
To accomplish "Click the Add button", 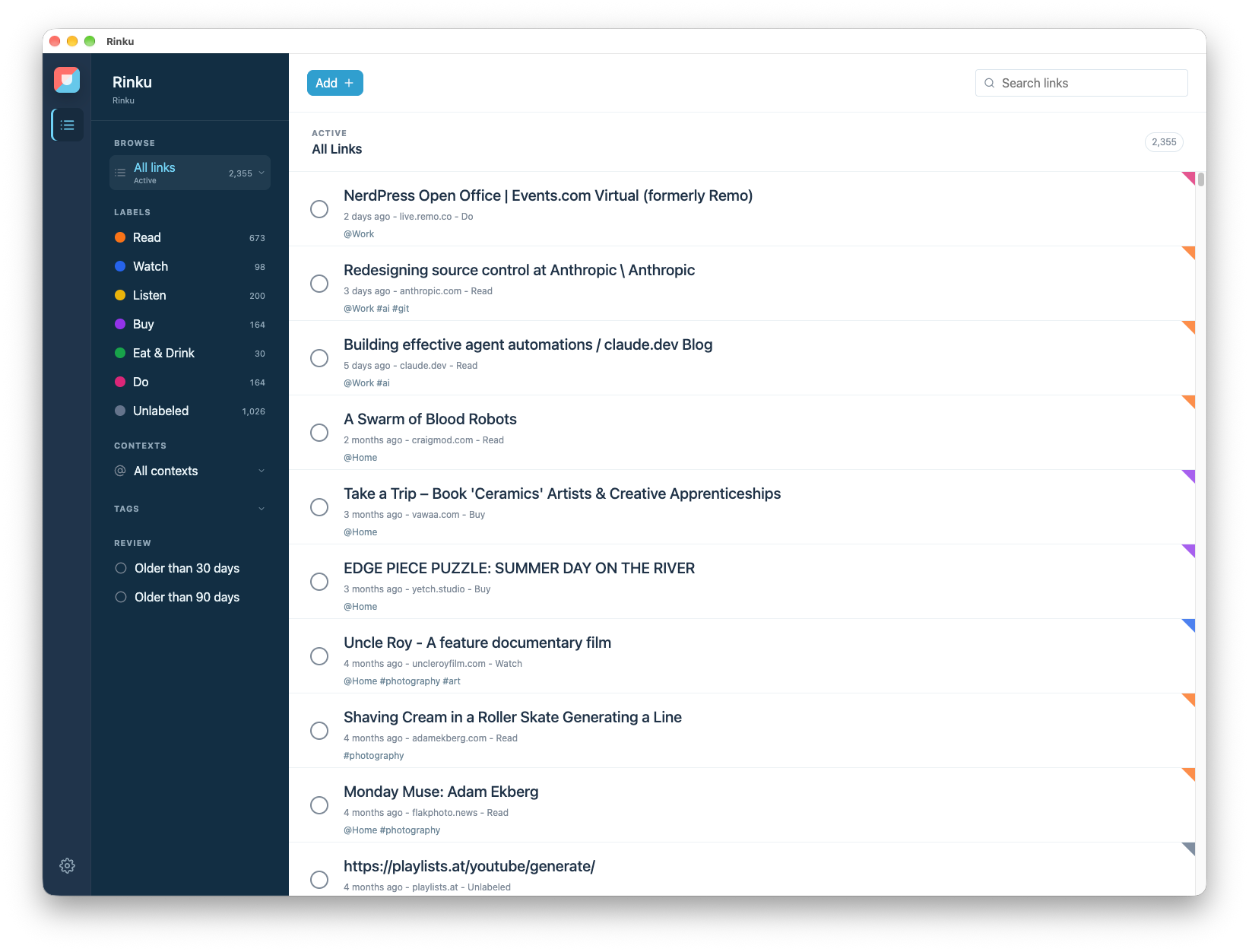I will tap(335, 83).
